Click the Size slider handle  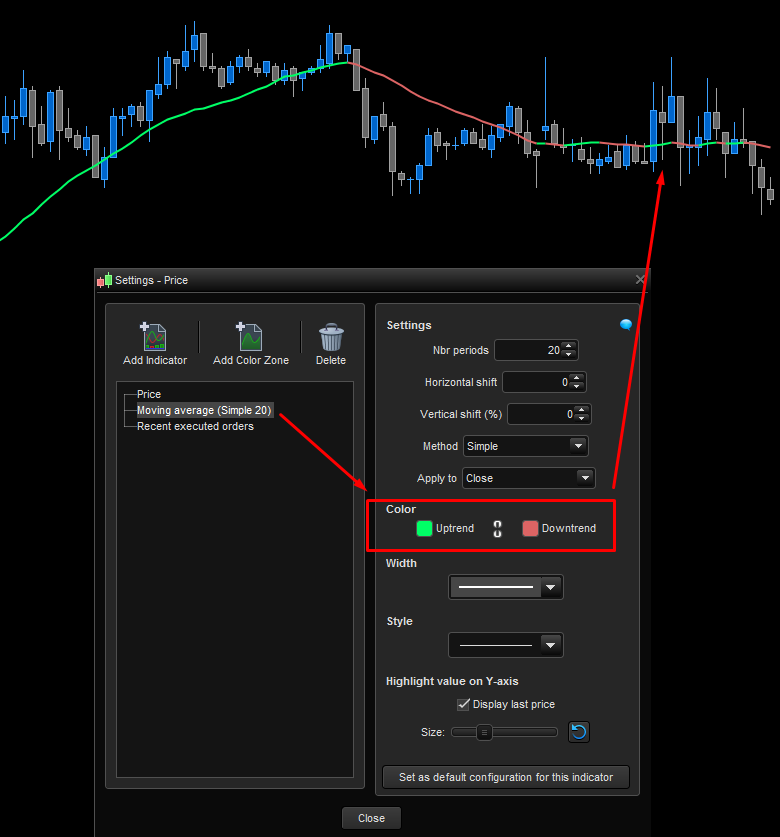click(484, 732)
